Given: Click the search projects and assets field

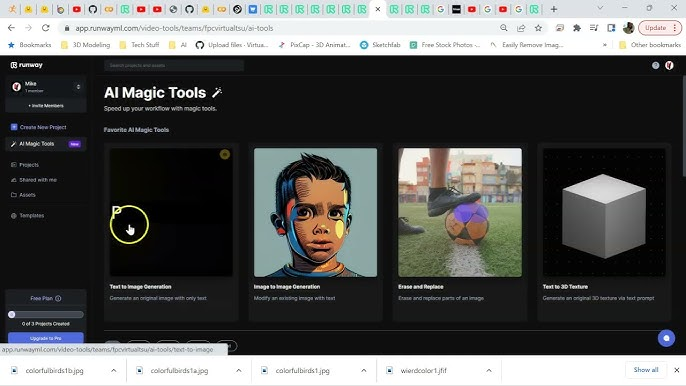Looking at the screenshot, I should click(x=174, y=66).
